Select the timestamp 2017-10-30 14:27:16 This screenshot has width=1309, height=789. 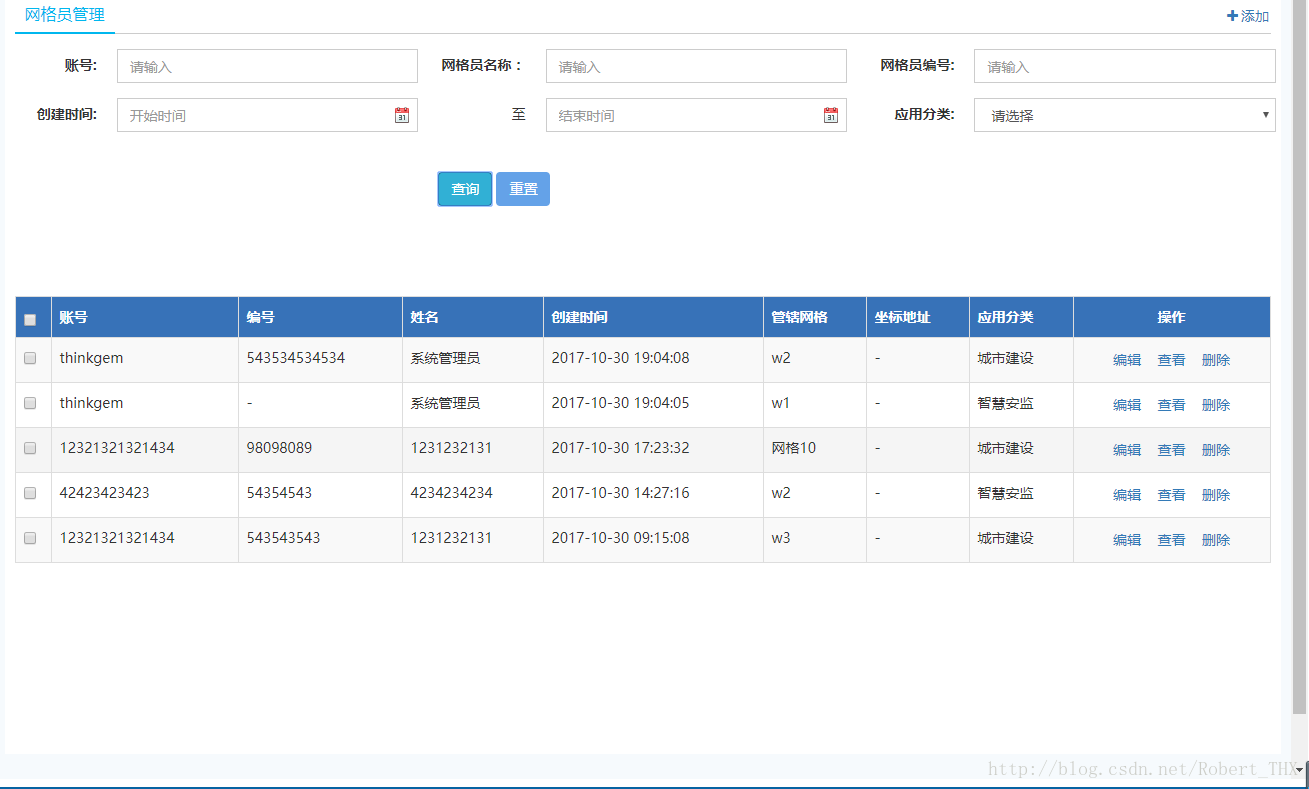[620, 493]
